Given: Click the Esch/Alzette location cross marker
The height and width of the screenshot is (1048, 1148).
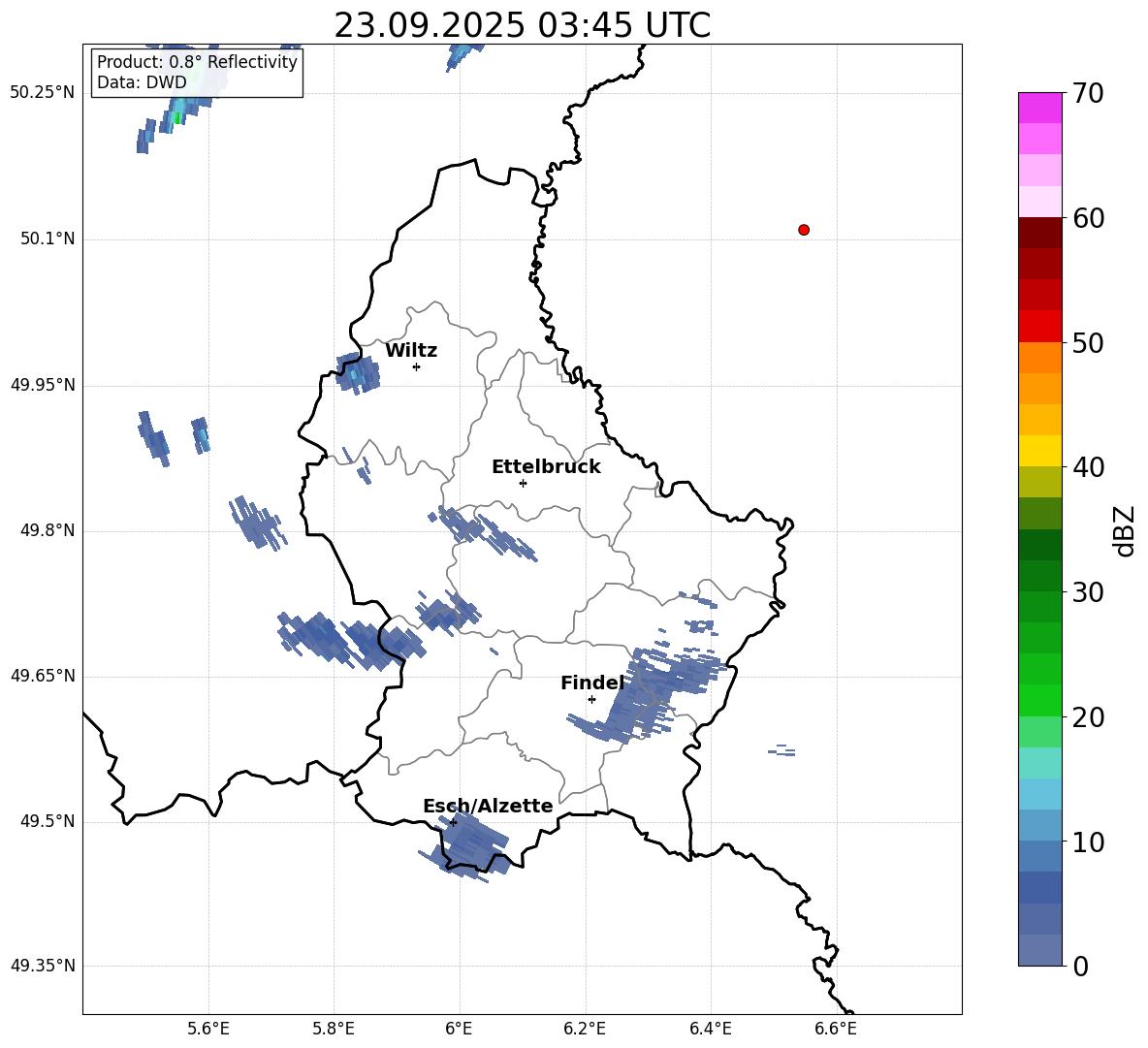Looking at the screenshot, I should pyautogui.click(x=453, y=822).
